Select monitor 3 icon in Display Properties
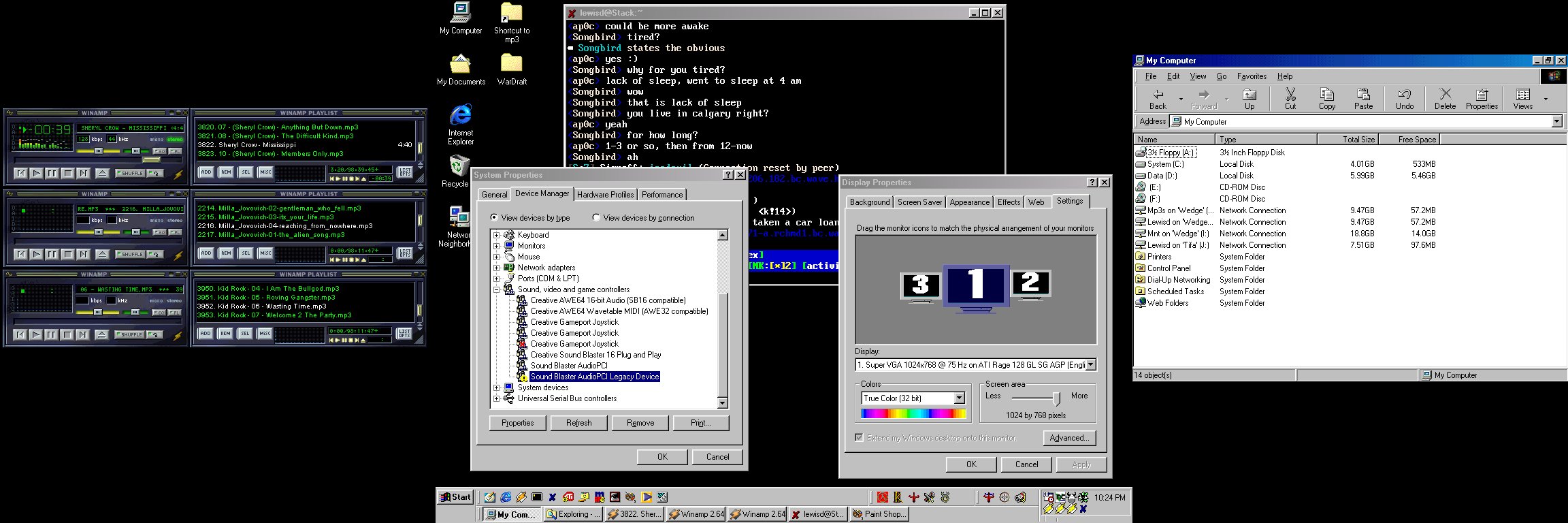This screenshot has height=523, width=1568. 921,287
